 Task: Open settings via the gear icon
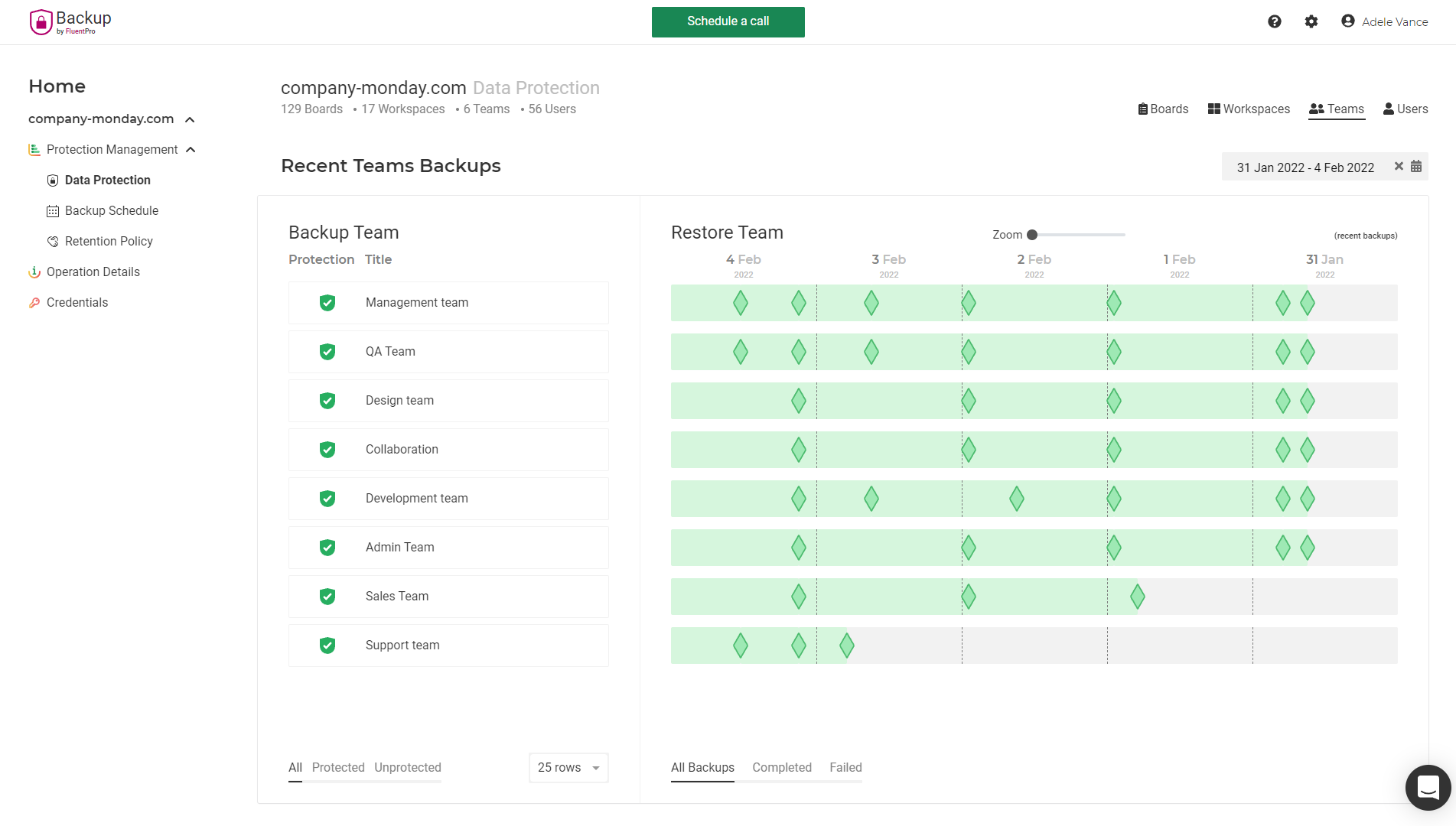pos(1311,21)
